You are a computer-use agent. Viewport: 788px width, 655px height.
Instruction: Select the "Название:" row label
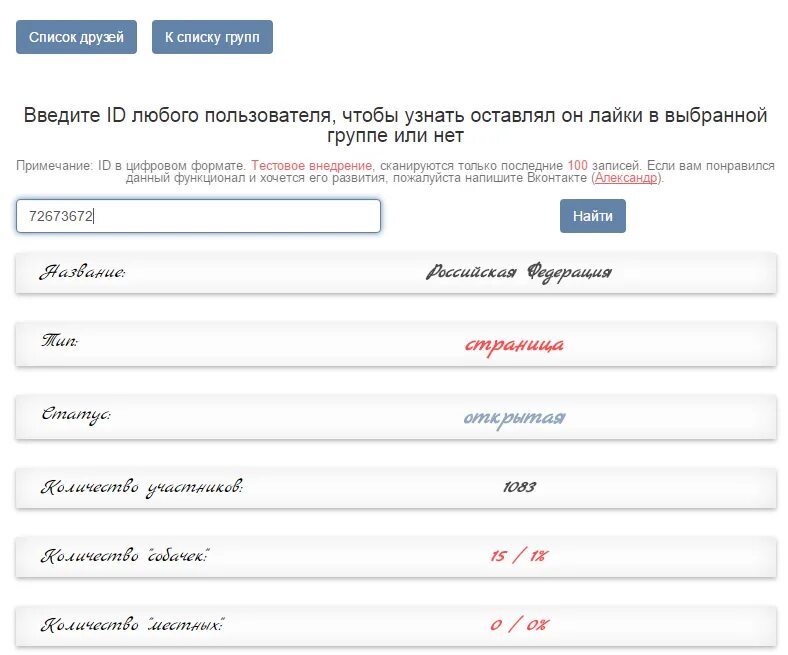[x=83, y=272]
